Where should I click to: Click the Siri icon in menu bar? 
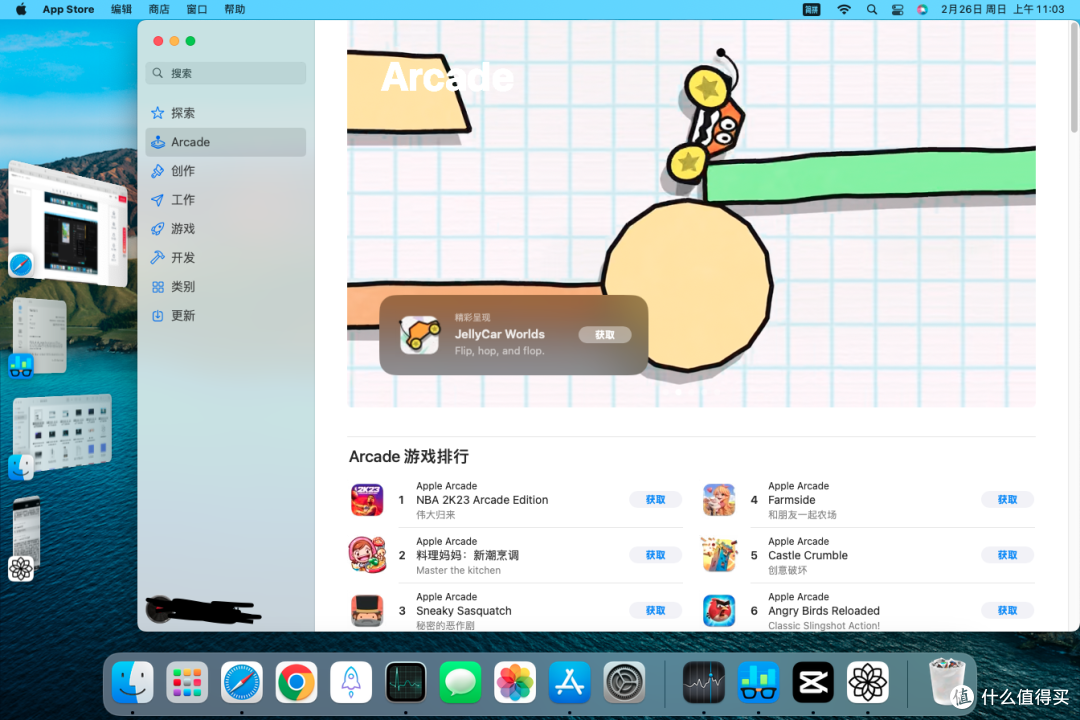(x=922, y=10)
